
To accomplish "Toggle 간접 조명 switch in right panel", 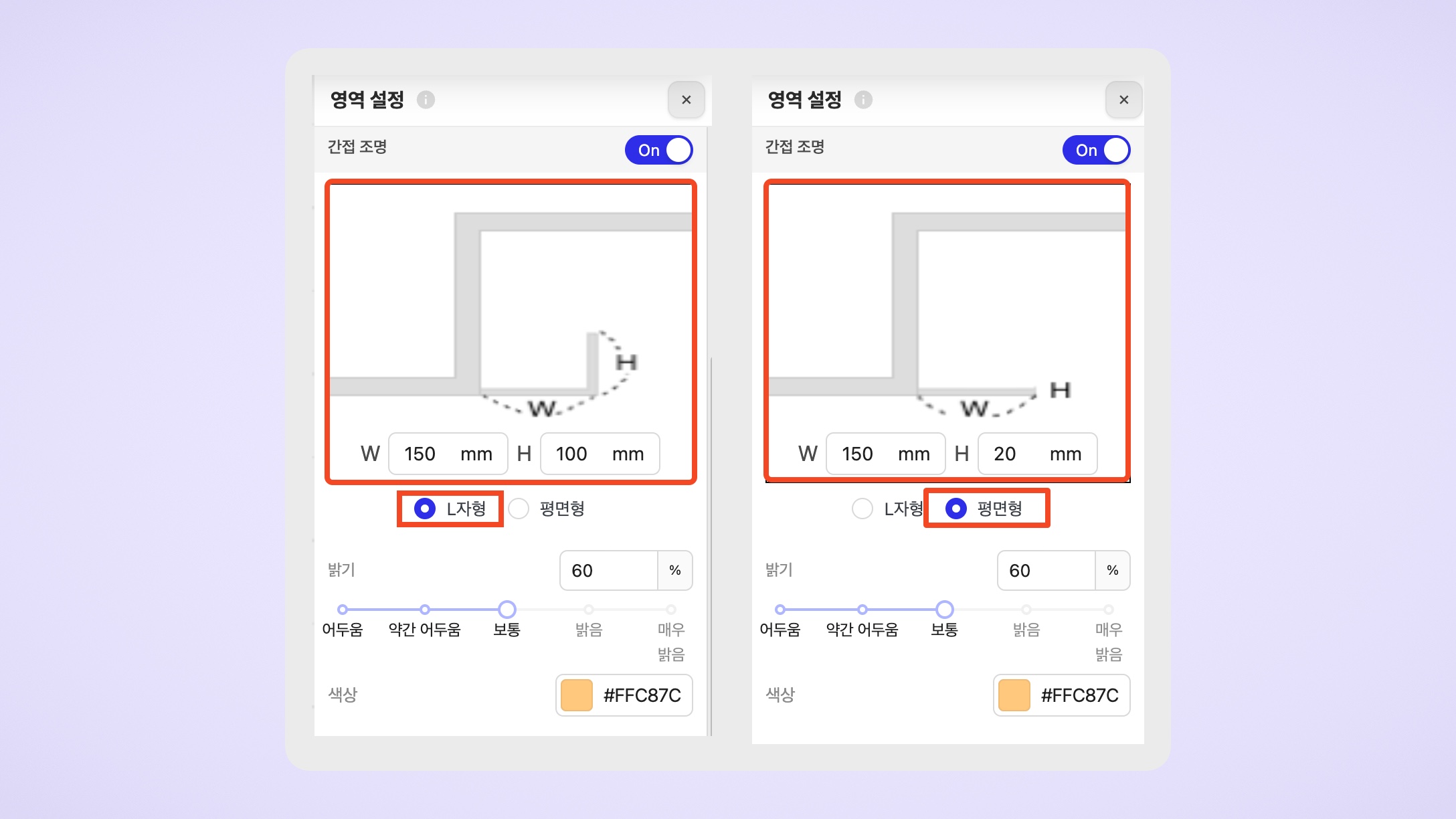I will click(x=1096, y=150).
